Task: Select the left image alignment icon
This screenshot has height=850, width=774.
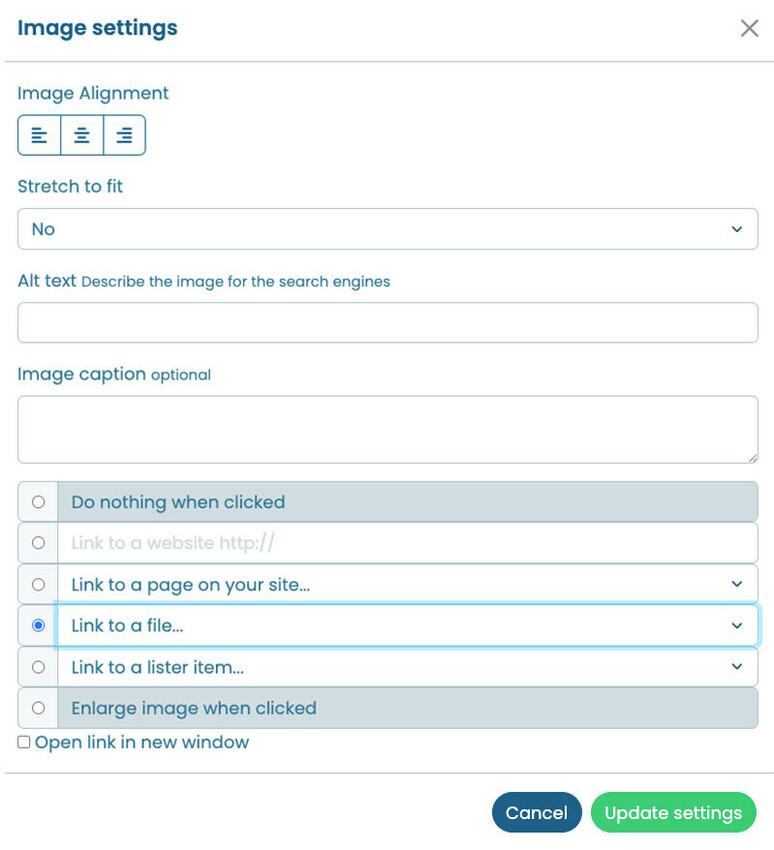Action: pyautogui.click(x=39, y=134)
